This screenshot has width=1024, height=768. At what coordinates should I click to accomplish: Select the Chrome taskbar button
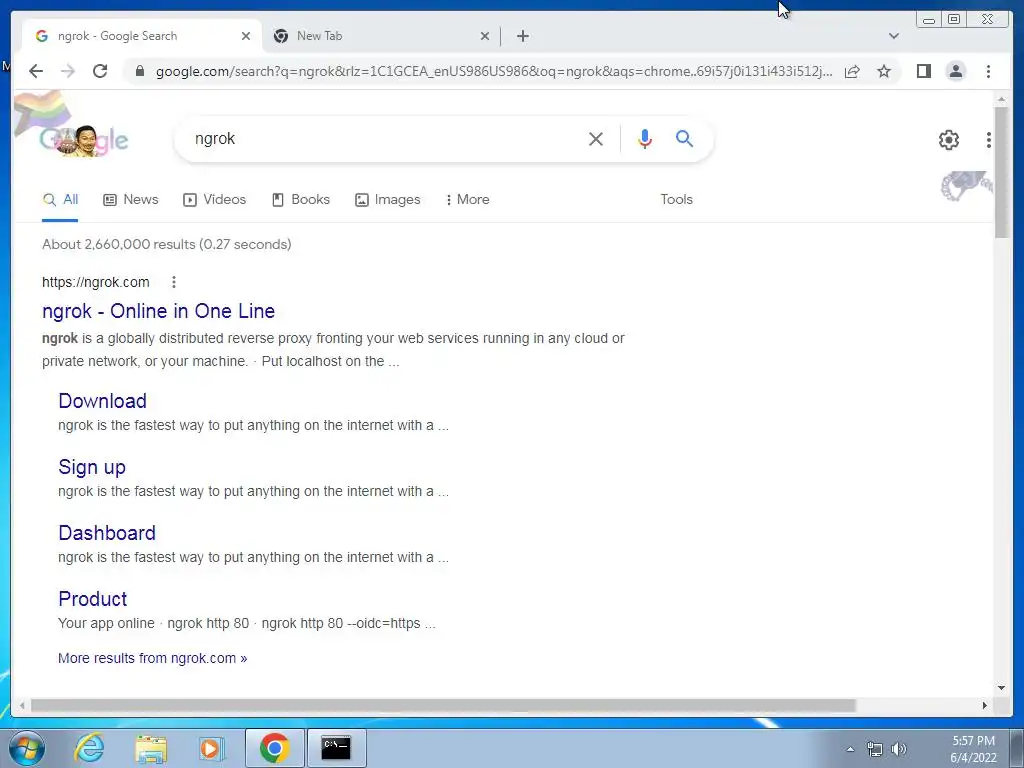[x=274, y=748]
